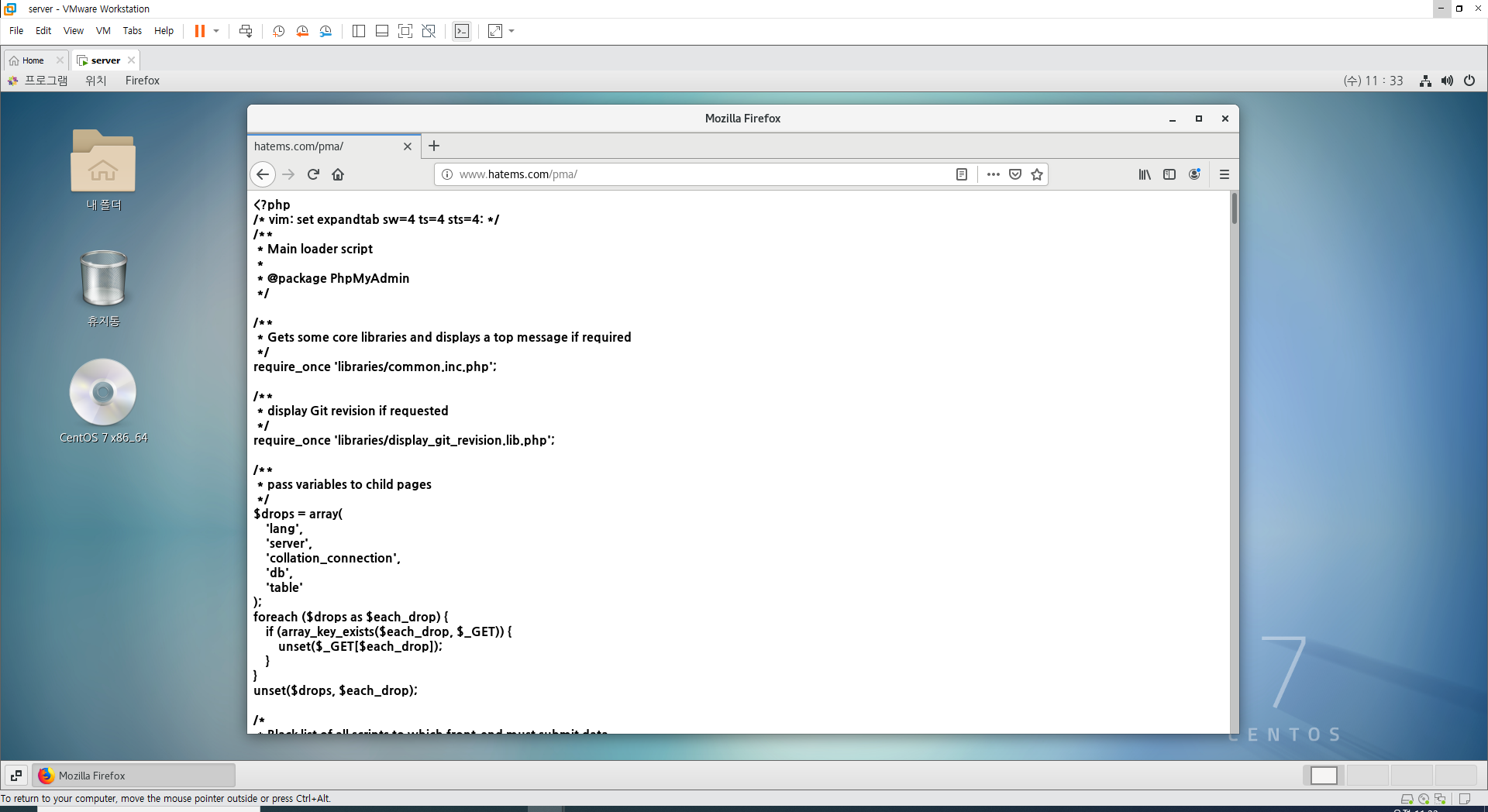Click the stretch guest display icon

tap(495, 31)
